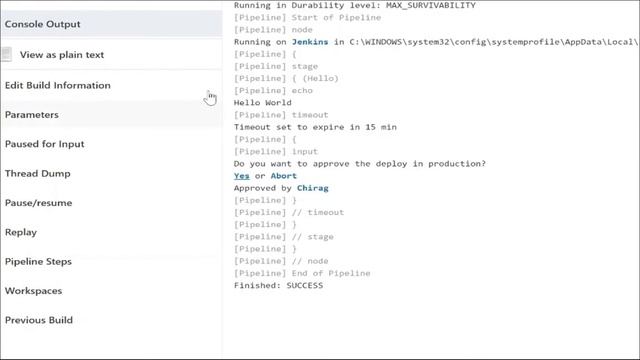Image resolution: width=640 pixels, height=360 pixels.
Task: Open Pipeline Steps
Action: pyautogui.click(x=38, y=262)
